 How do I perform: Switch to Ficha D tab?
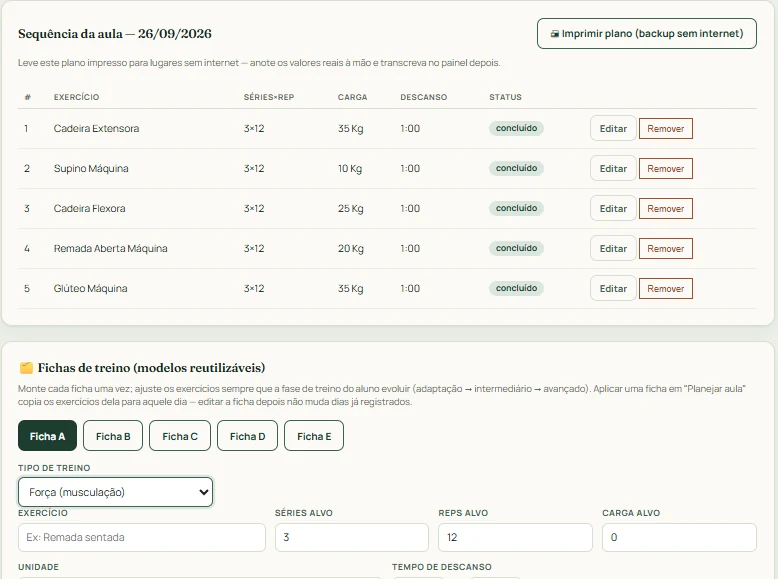(247, 436)
